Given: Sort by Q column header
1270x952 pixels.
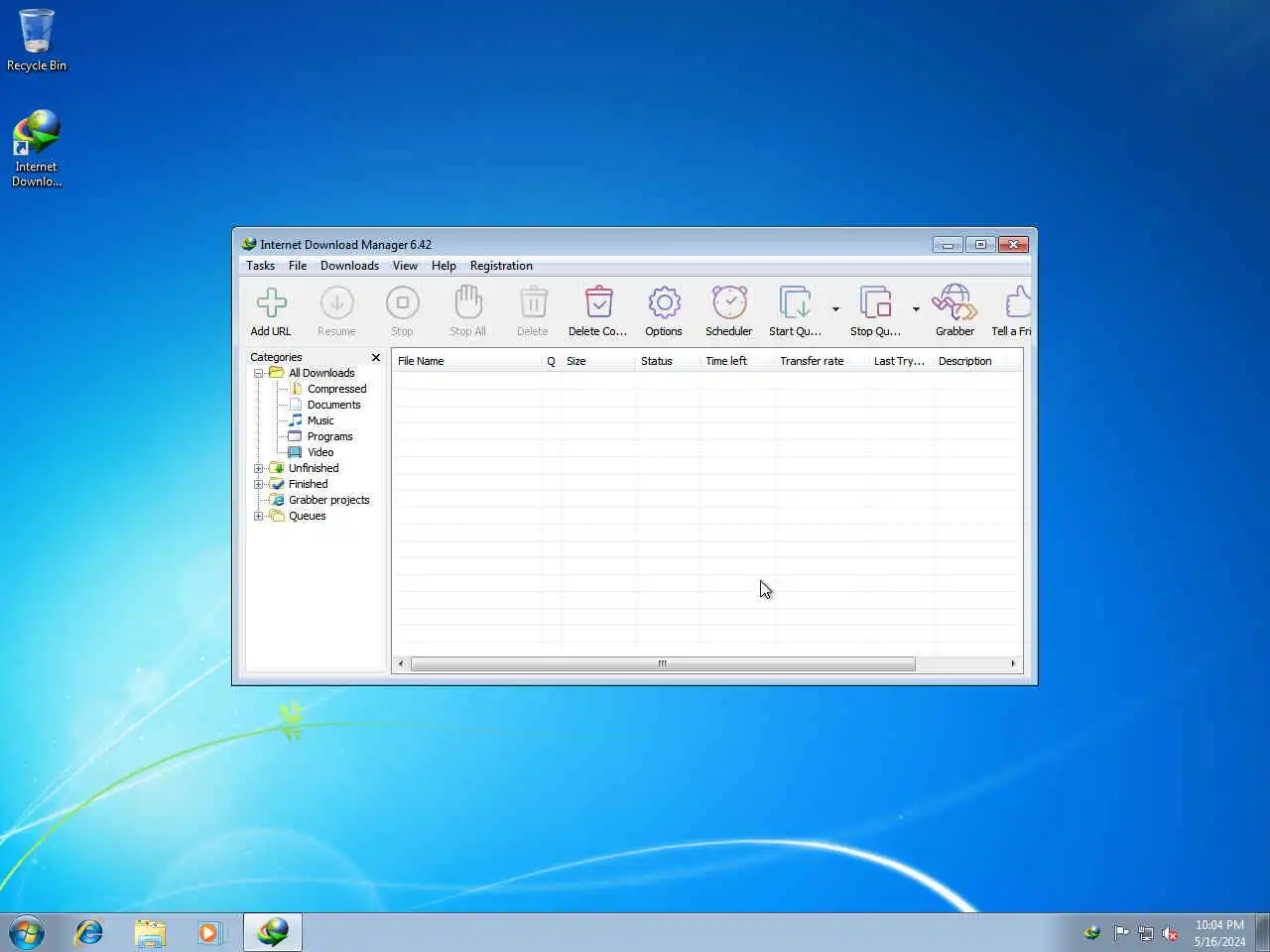Looking at the screenshot, I should (x=551, y=361).
